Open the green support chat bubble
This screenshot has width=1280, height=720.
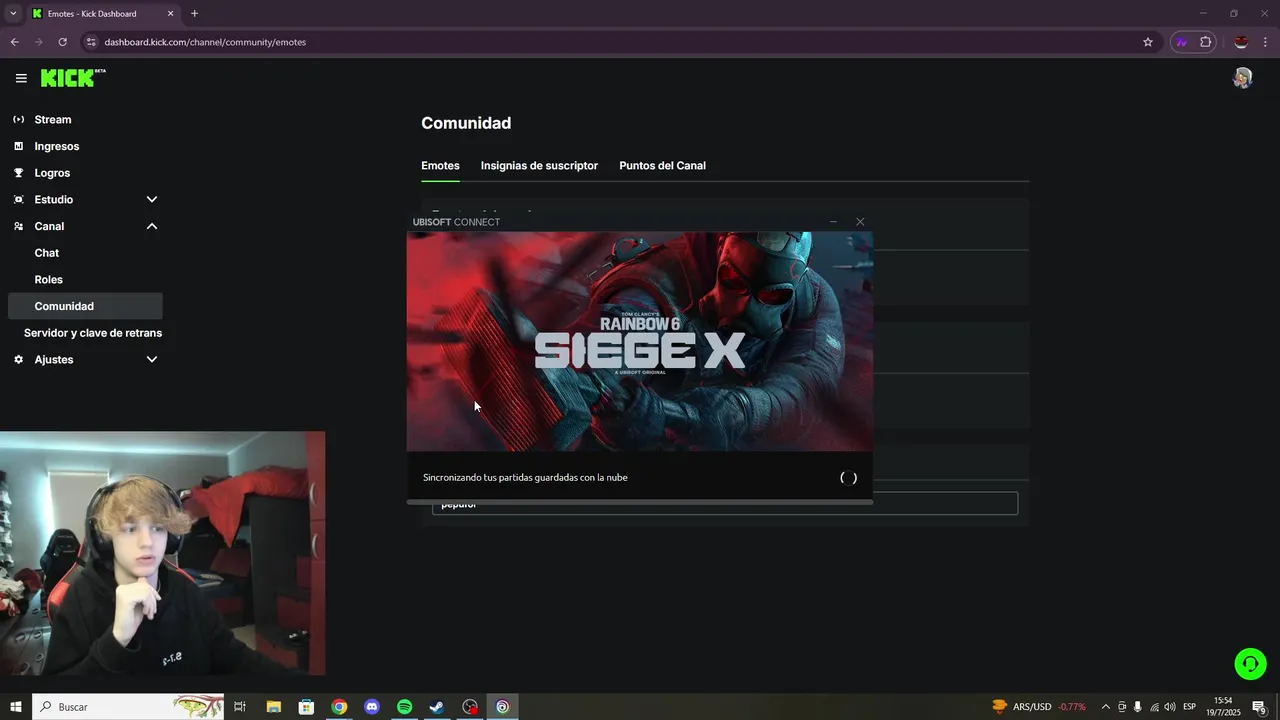[1250, 664]
